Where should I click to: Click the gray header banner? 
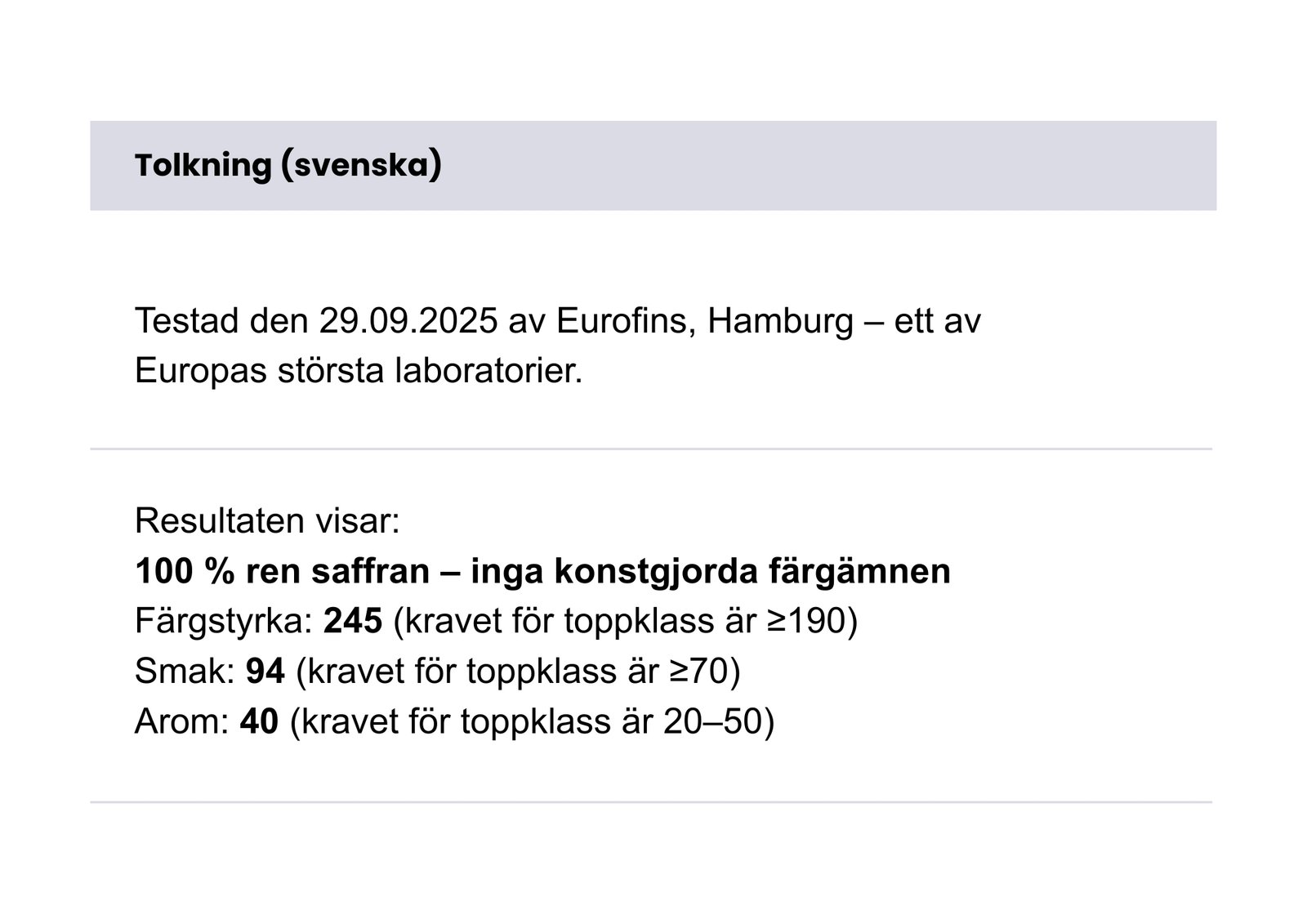[x=653, y=166]
